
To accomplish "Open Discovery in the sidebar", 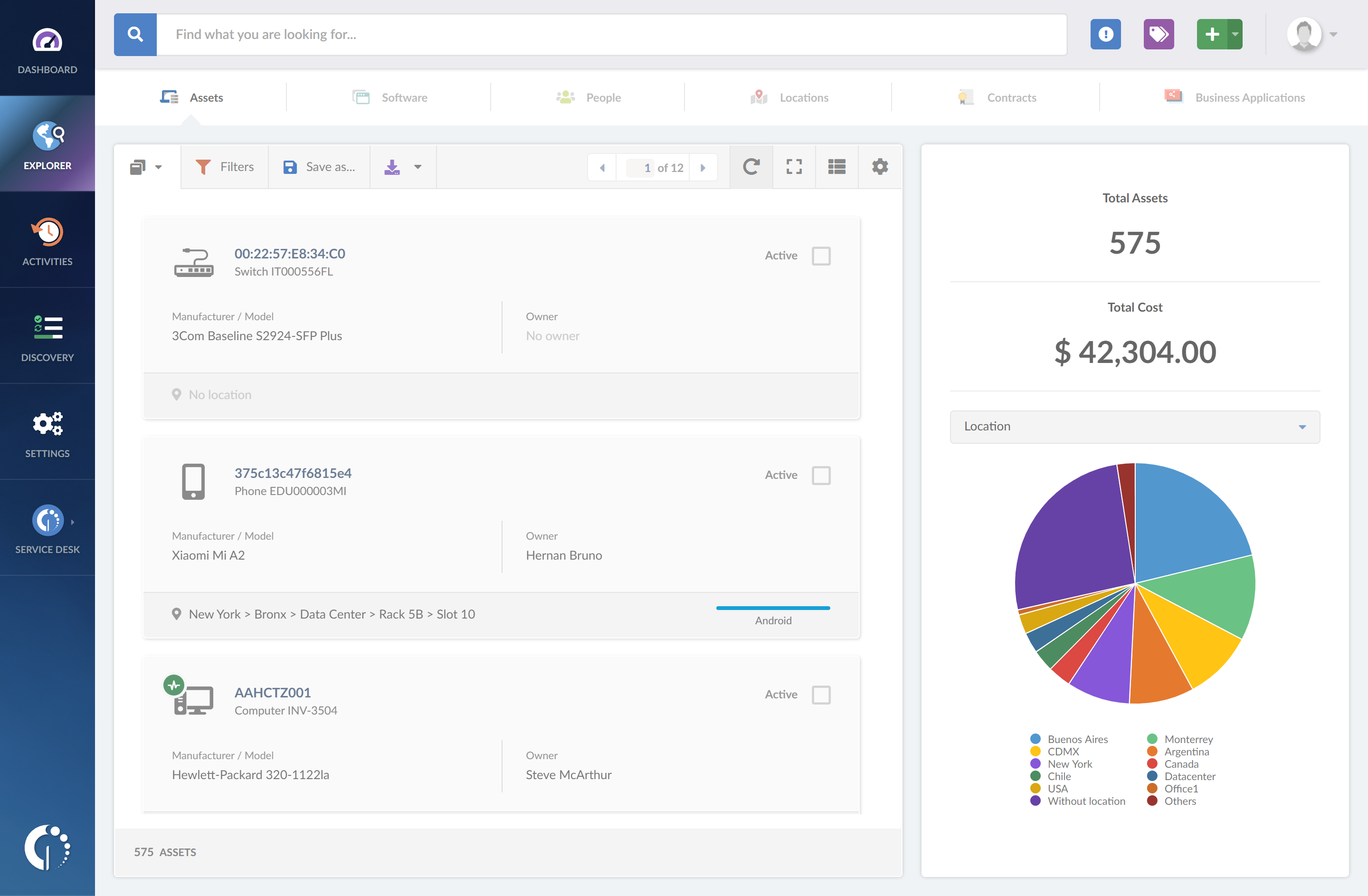I will pos(47,337).
